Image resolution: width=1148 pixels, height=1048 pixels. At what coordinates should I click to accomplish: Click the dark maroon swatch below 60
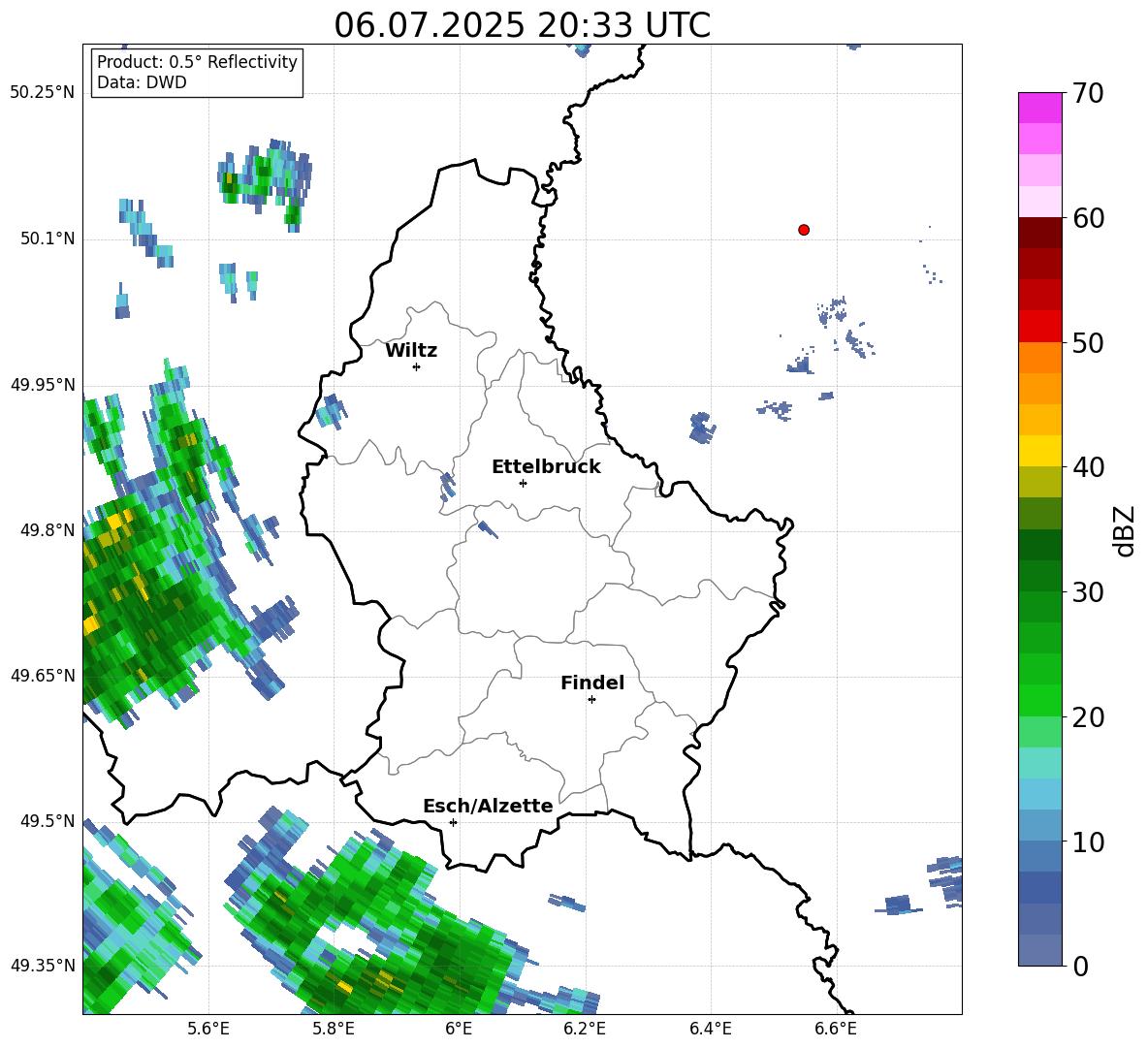tap(1039, 233)
